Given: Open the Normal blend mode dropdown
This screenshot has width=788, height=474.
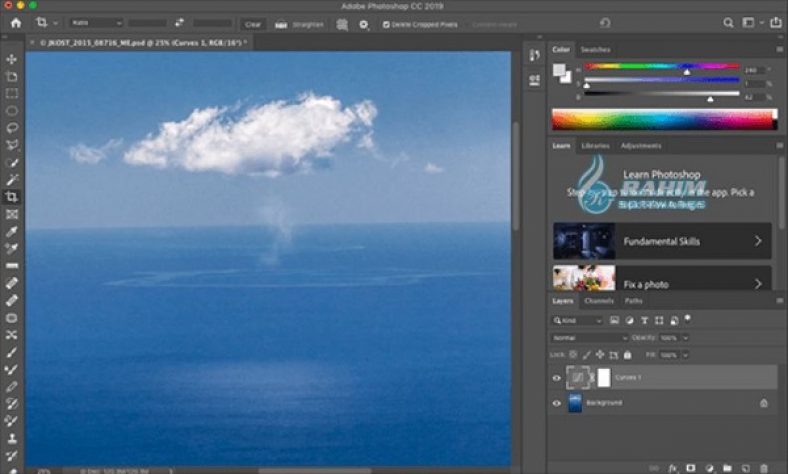Looking at the screenshot, I should tap(588, 338).
